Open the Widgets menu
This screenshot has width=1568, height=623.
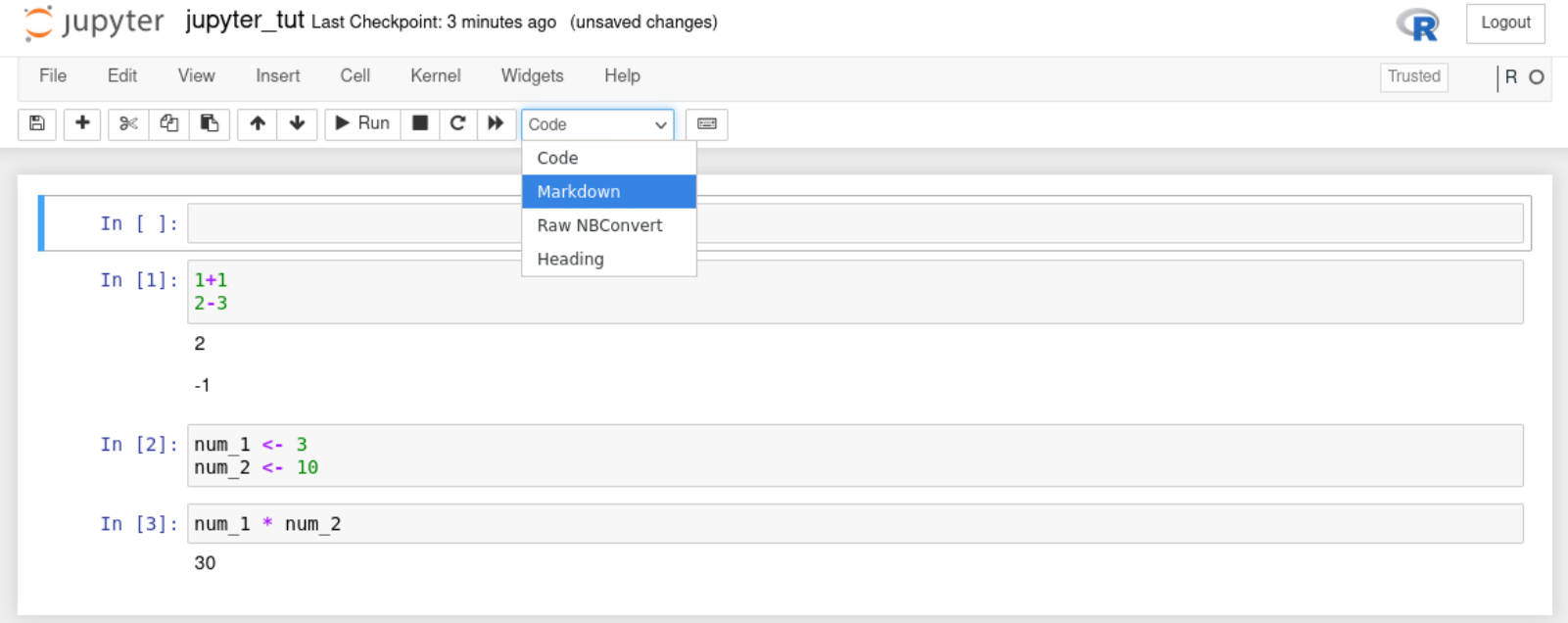coord(533,75)
